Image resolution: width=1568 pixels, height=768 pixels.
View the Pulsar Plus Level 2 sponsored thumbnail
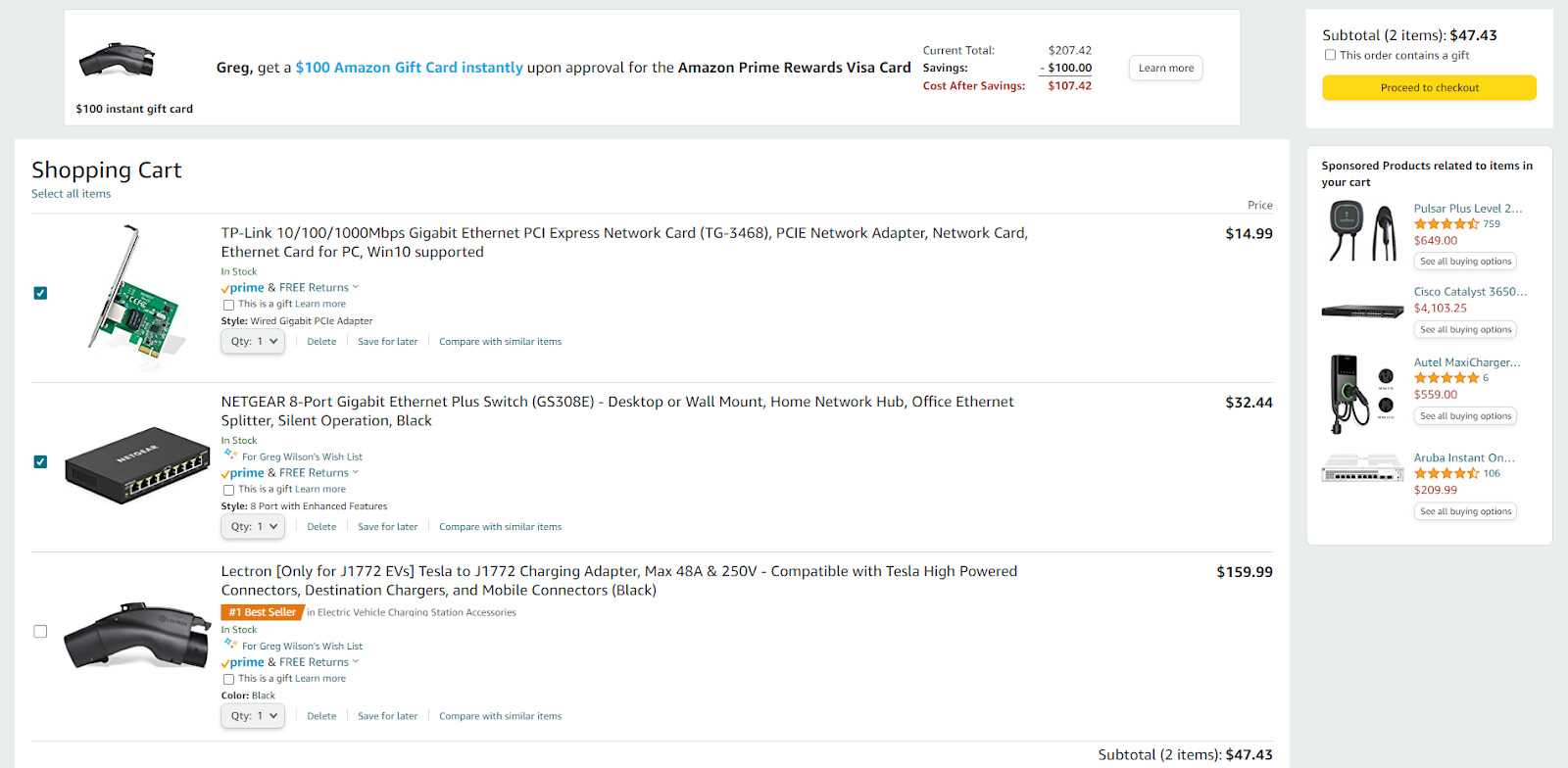pyautogui.click(x=1362, y=231)
